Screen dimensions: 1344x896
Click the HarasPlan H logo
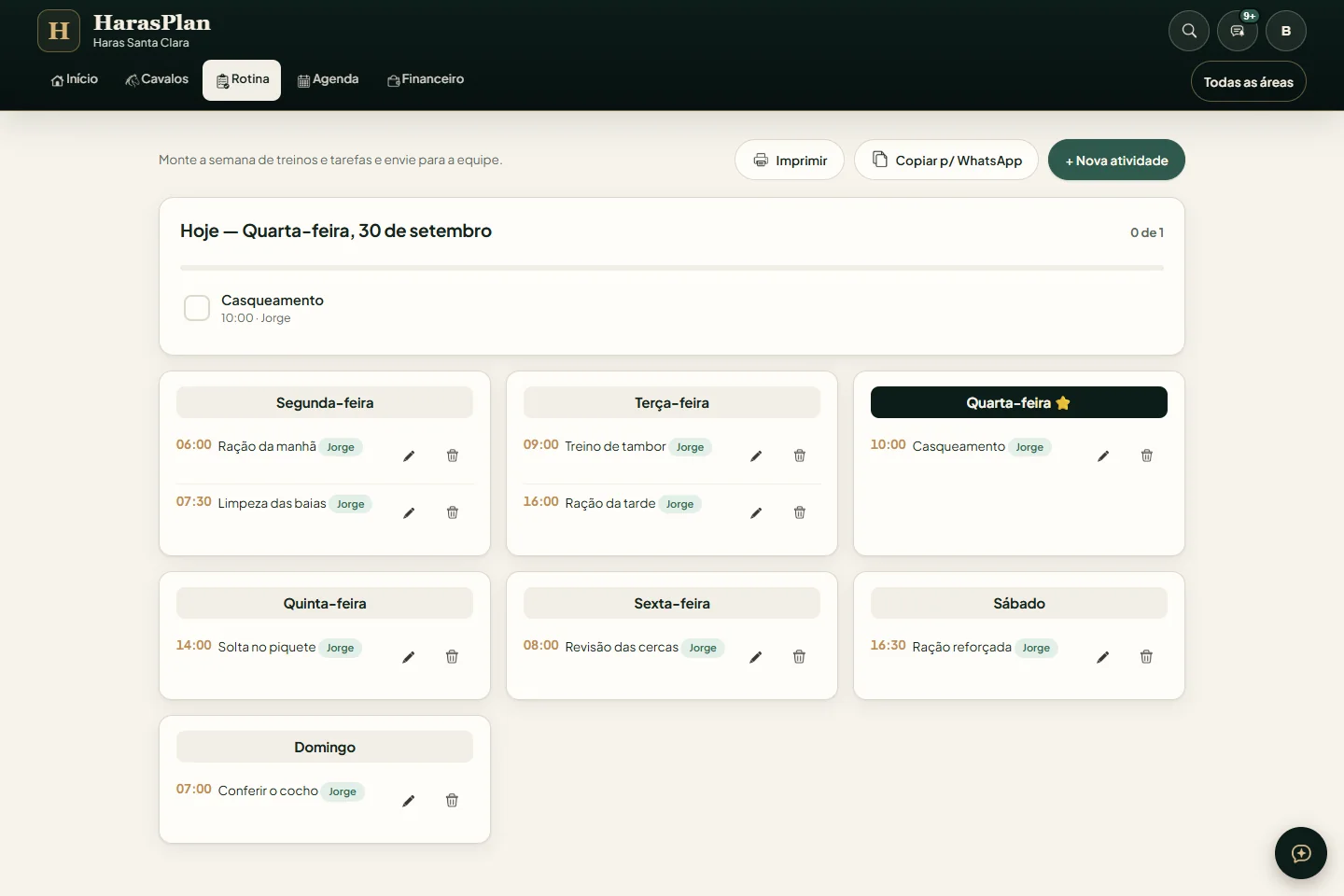click(x=59, y=31)
